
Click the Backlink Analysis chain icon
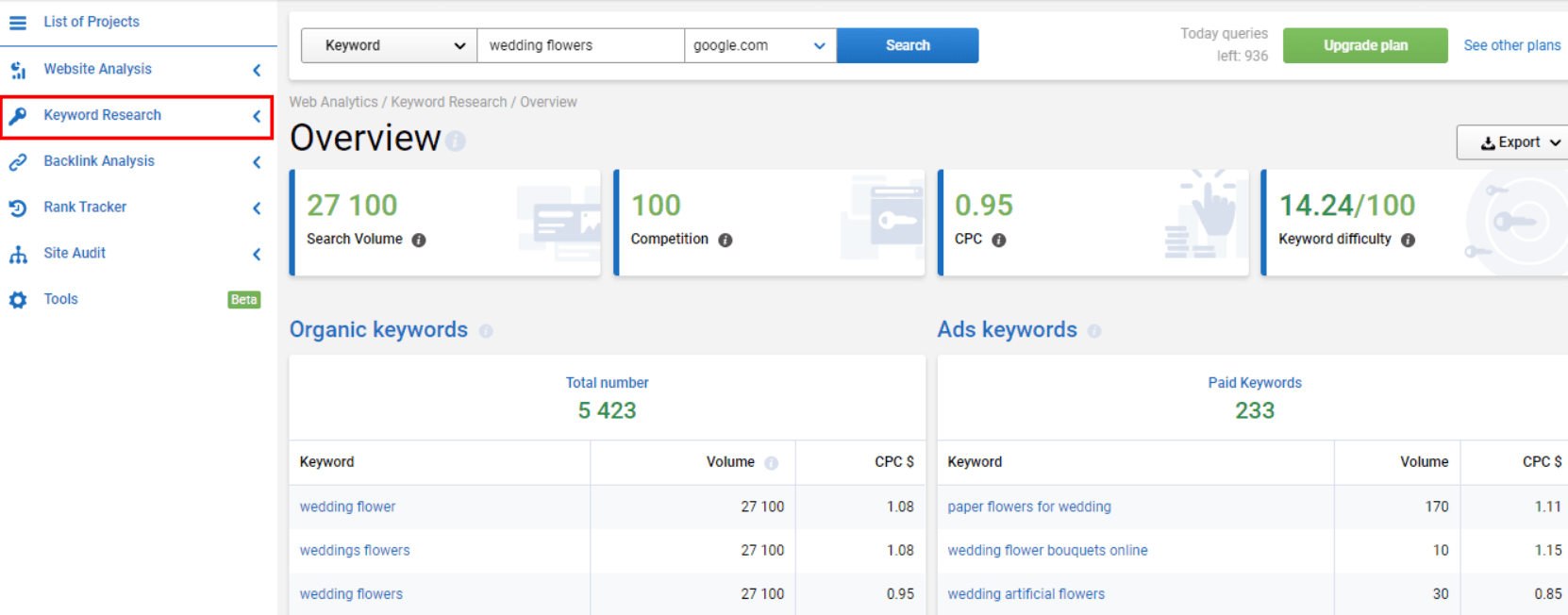(x=18, y=162)
